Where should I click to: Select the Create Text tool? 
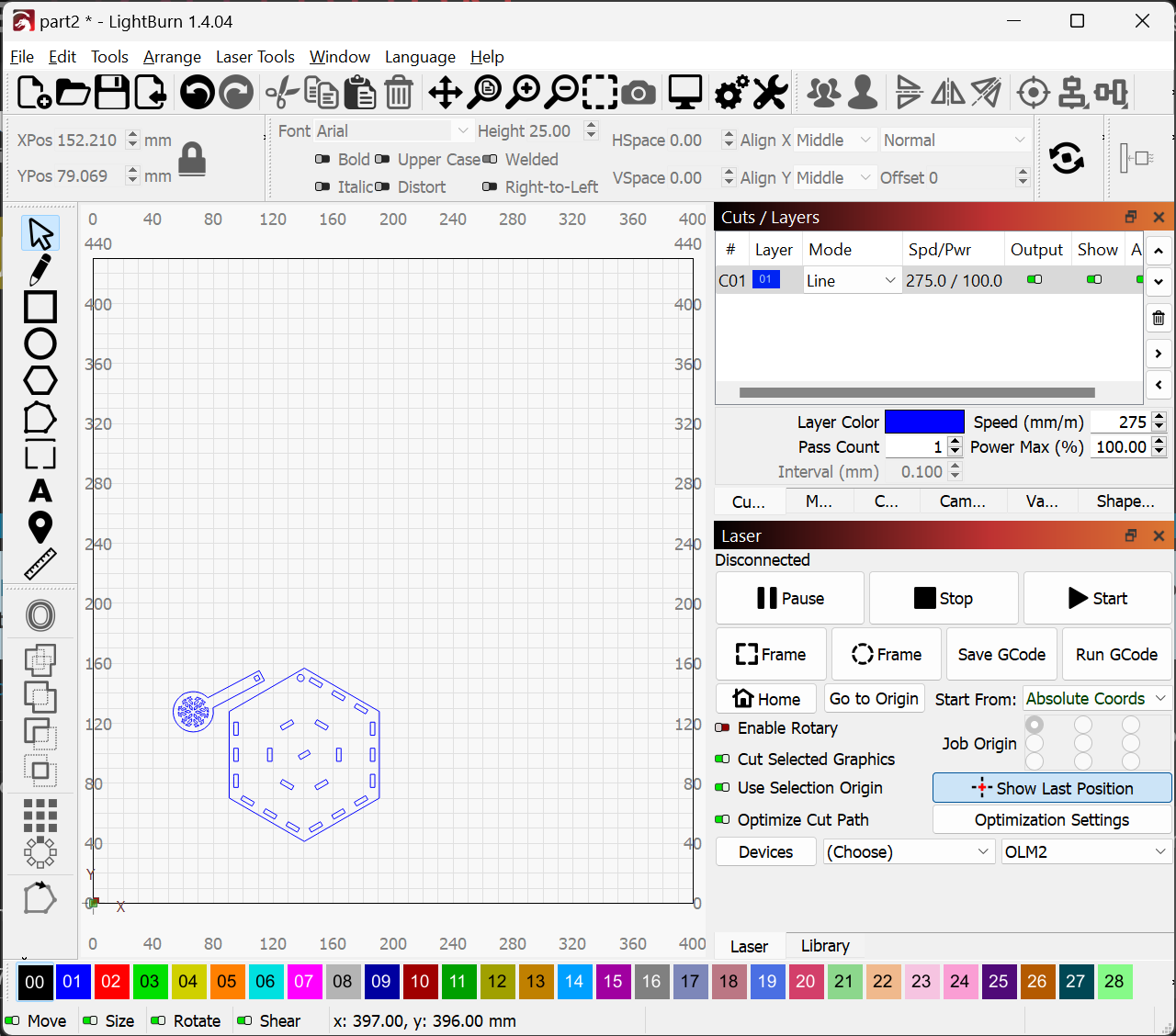pyautogui.click(x=40, y=490)
